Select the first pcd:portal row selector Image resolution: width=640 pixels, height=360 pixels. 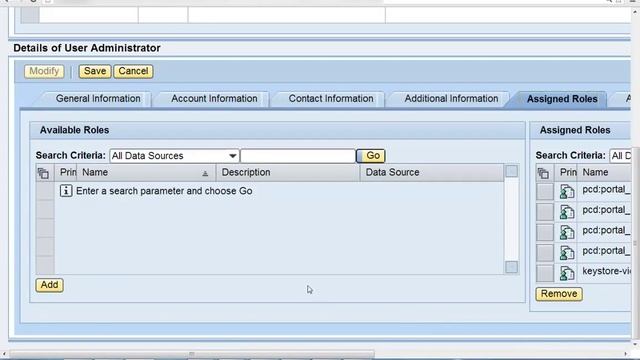point(545,191)
